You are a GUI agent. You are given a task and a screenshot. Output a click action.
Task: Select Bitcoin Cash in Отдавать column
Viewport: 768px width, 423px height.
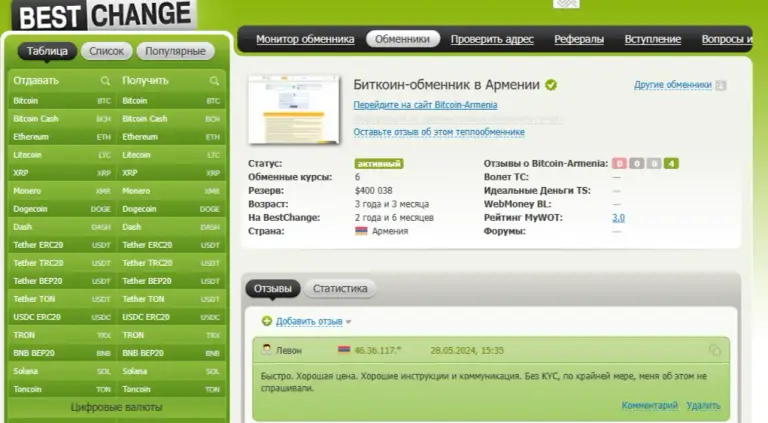coord(62,119)
